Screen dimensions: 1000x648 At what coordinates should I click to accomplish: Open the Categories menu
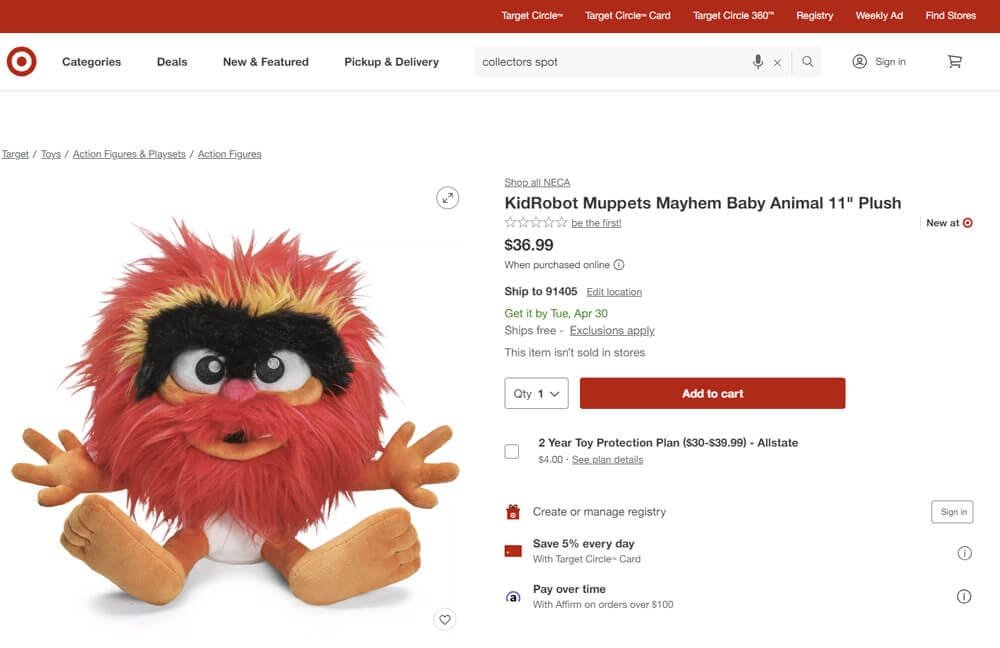pos(90,61)
